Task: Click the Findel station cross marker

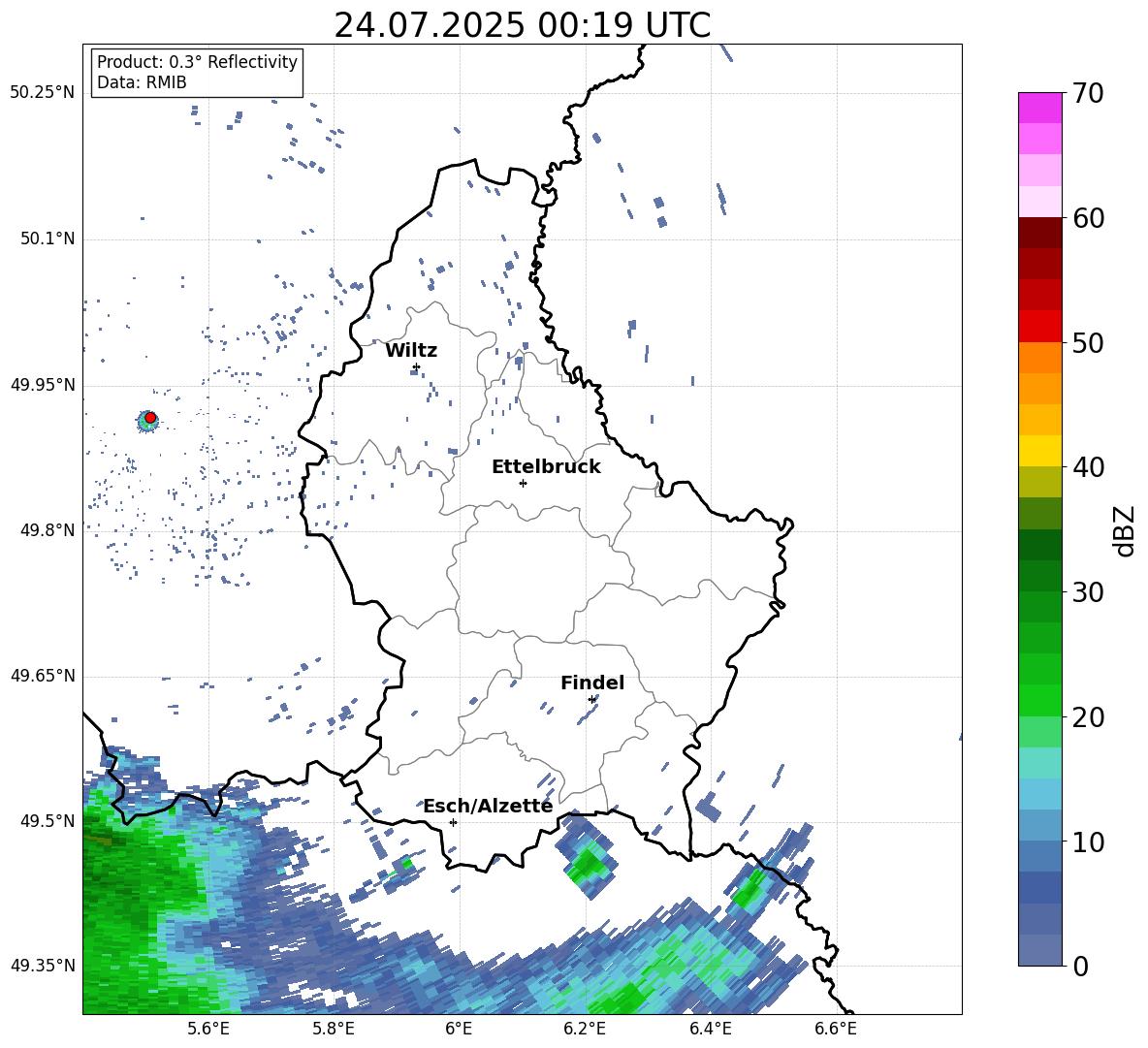Action: pyautogui.click(x=591, y=699)
